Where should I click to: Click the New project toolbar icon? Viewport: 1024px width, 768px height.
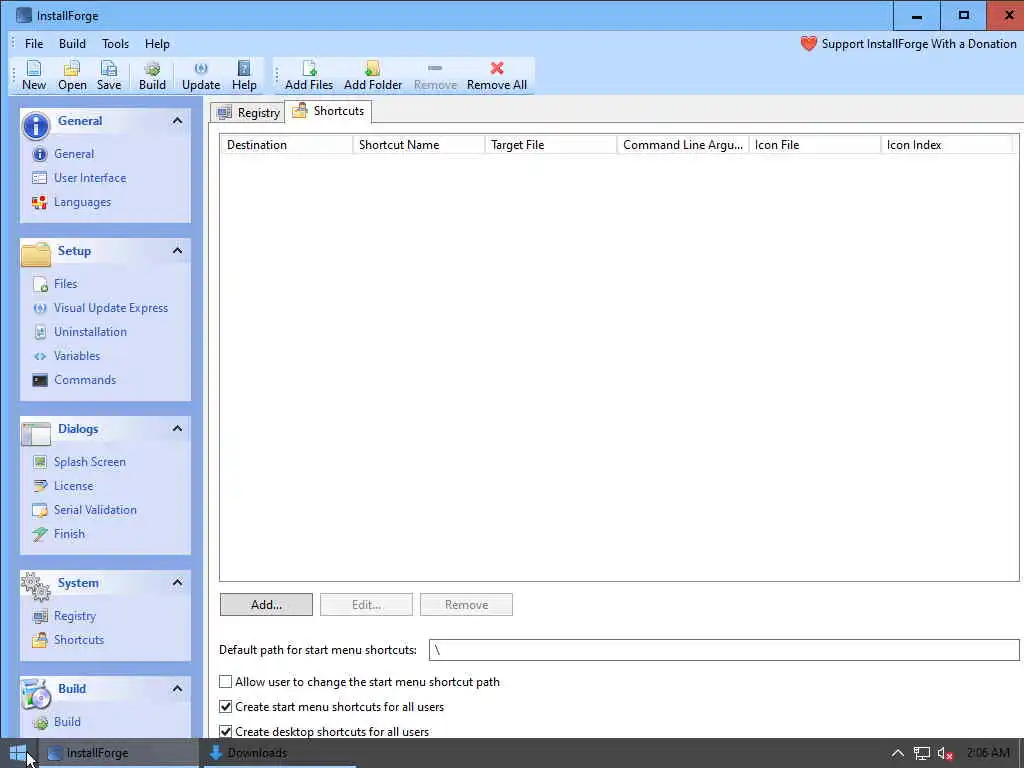[34, 75]
